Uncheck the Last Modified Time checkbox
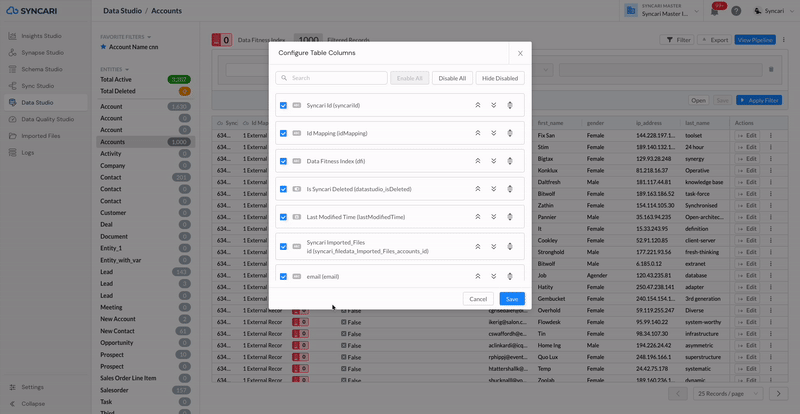This screenshot has height=414, width=800. pyautogui.click(x=283, y=217)
